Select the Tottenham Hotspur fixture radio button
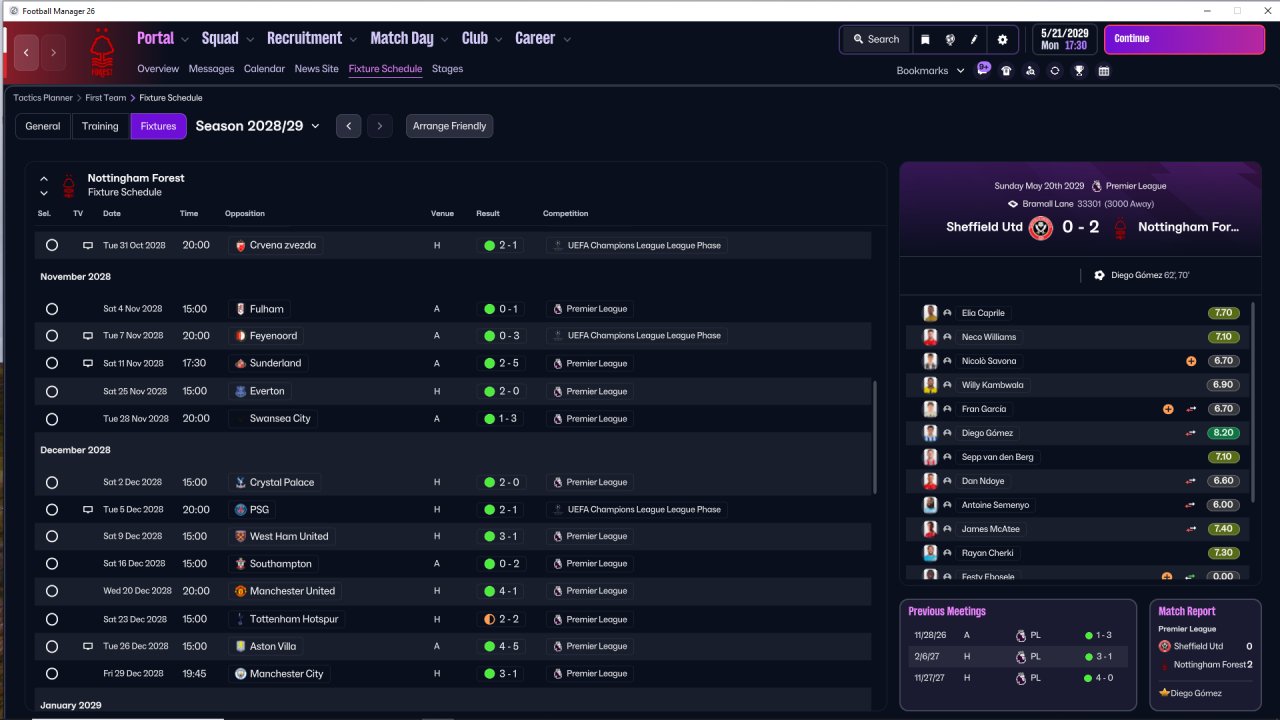Image resolution: width=1280 pixels, height=720 pixels. 52,619
